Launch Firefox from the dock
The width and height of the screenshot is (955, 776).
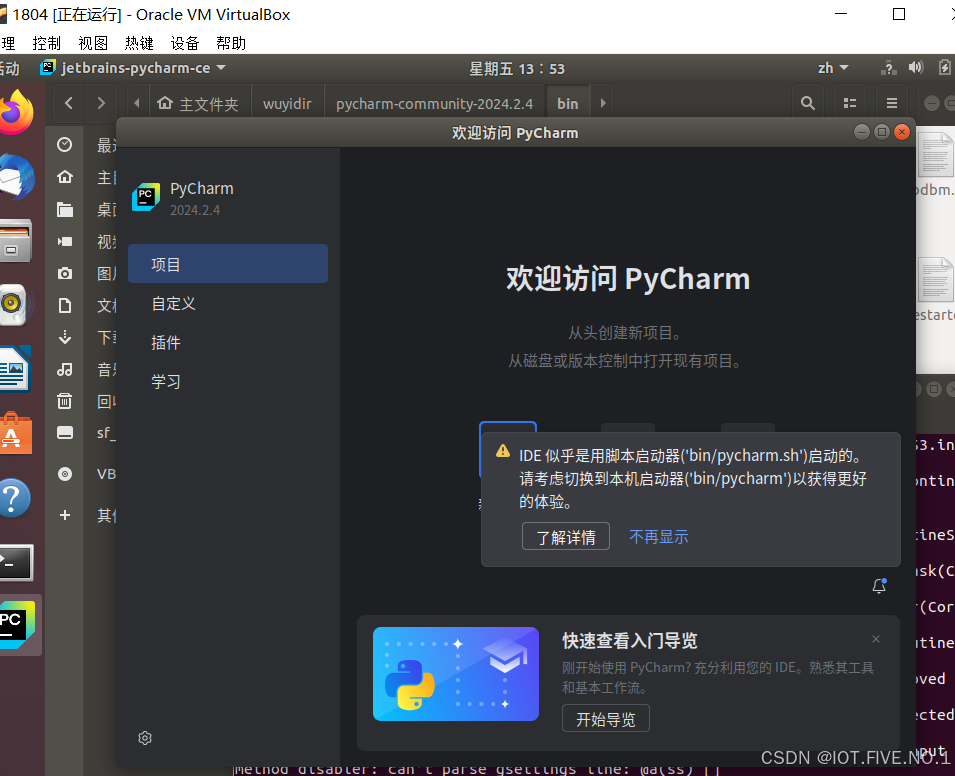point(17,113)
